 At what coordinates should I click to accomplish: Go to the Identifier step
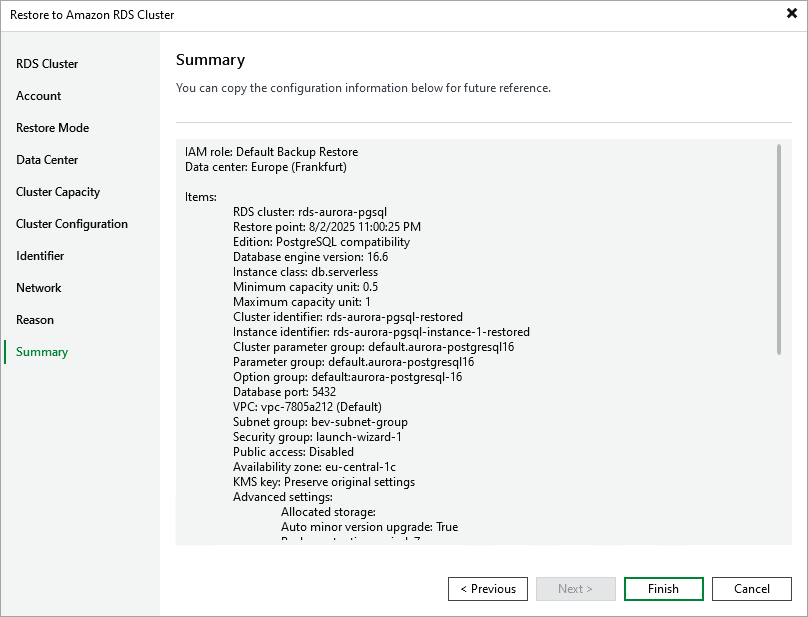pyautogui.click(x=40, y=256)
